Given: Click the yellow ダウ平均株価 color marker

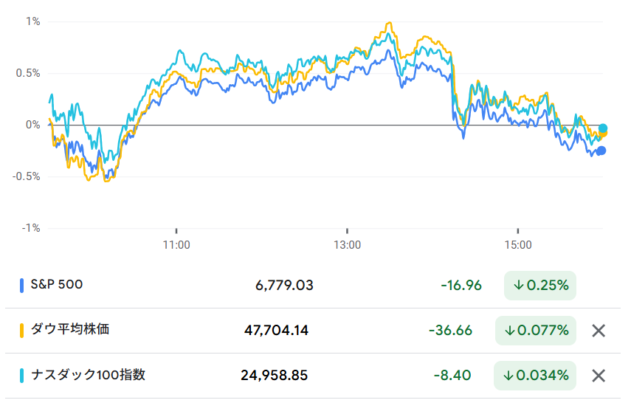Looking at the screenshot, I should (x=22, y=330).
